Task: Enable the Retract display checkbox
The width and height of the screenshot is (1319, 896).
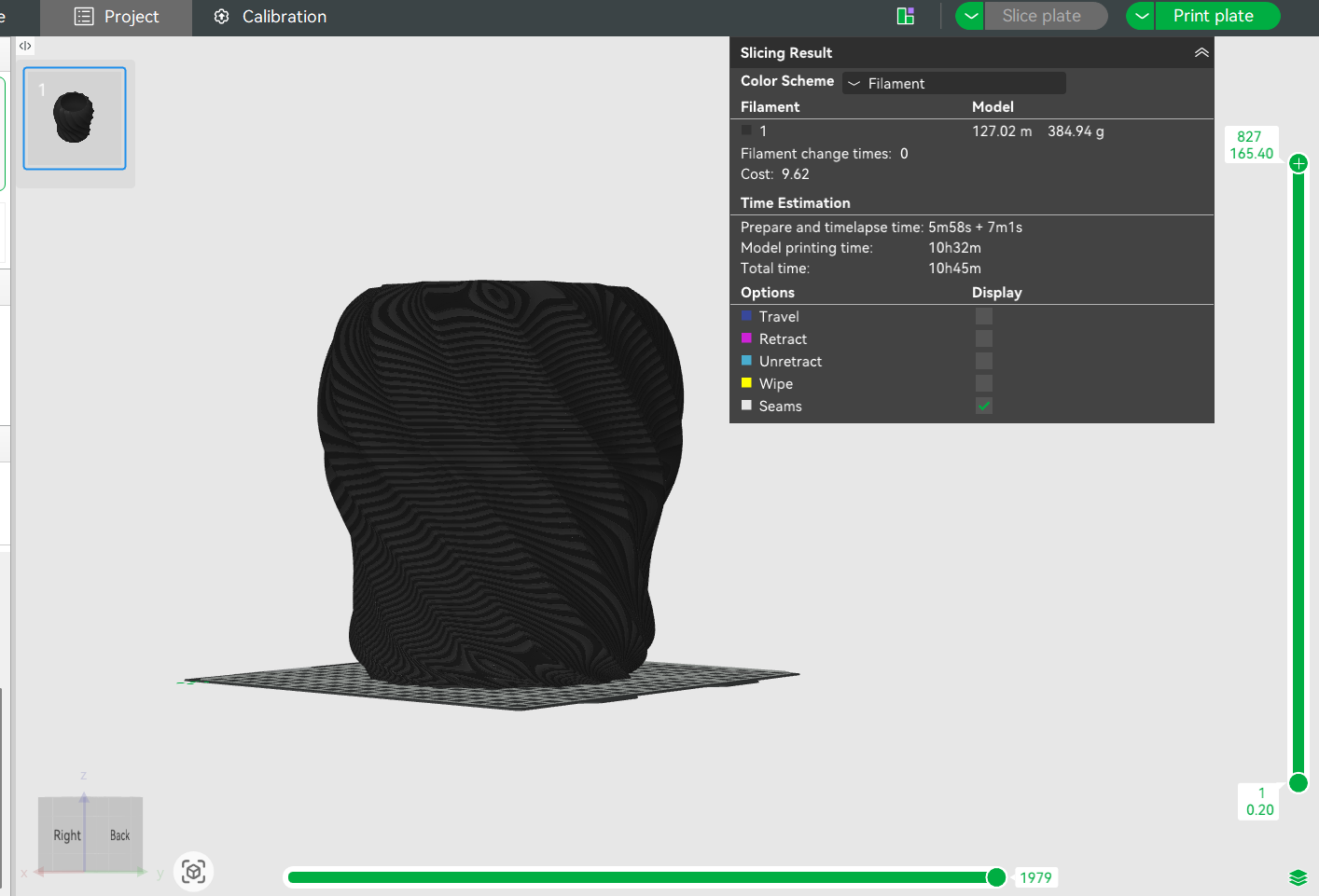Action: [x=984, y=339]
